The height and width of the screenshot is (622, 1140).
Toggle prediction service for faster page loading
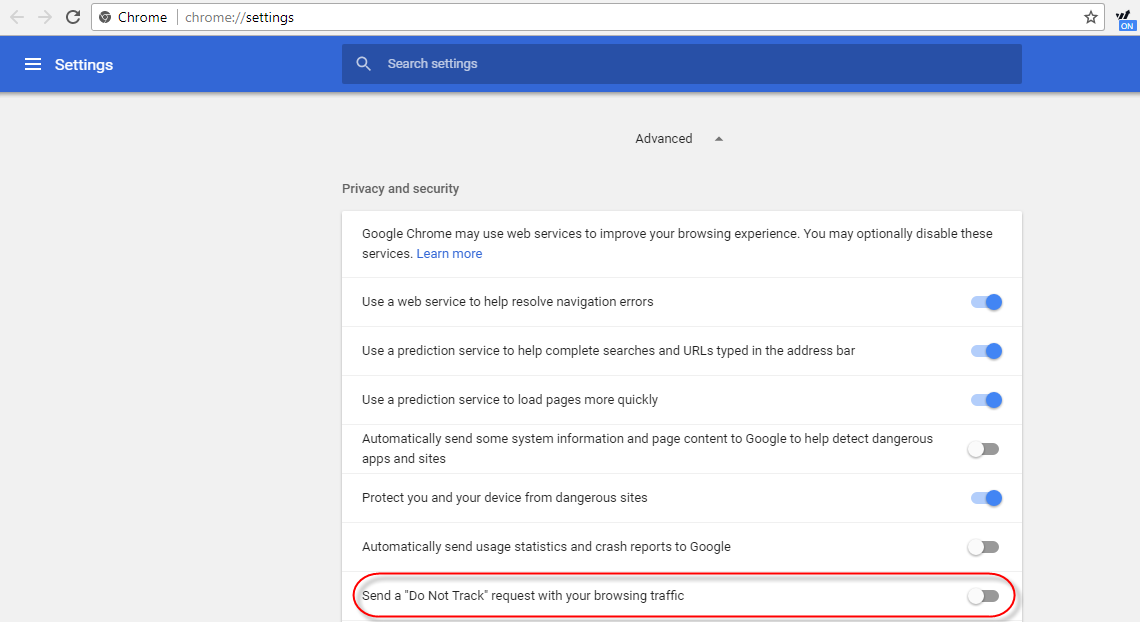986,400
